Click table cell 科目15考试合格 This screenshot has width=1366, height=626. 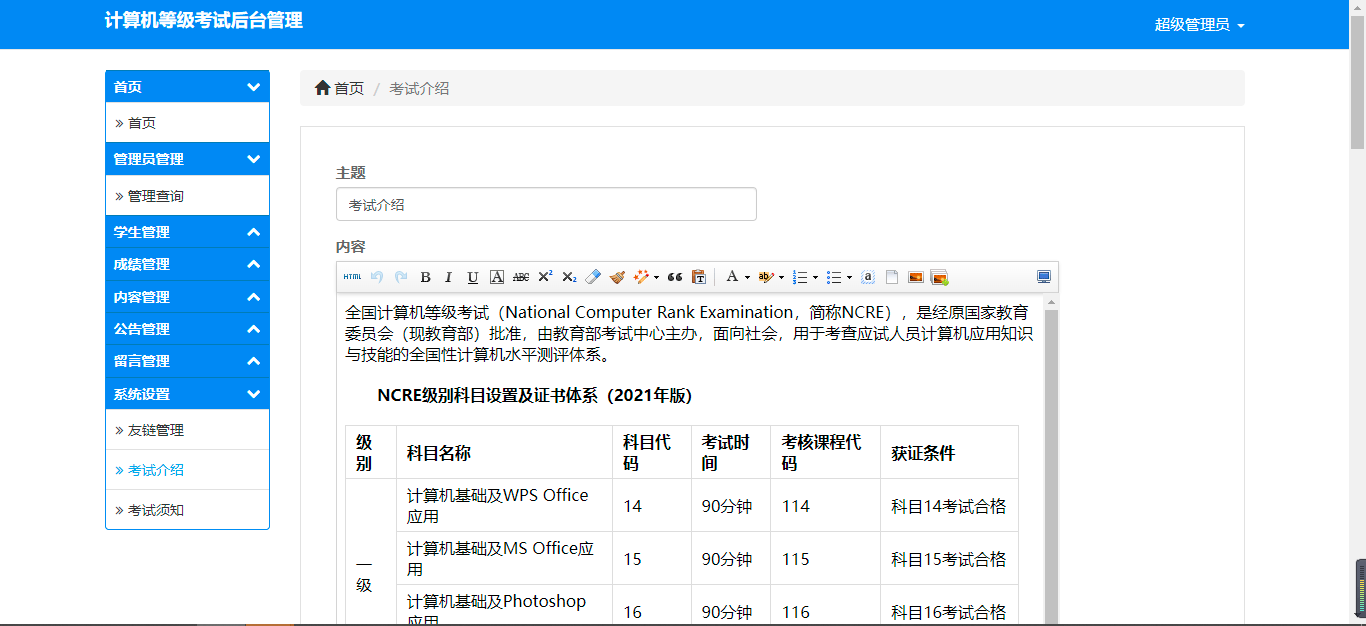coord(949,559)
